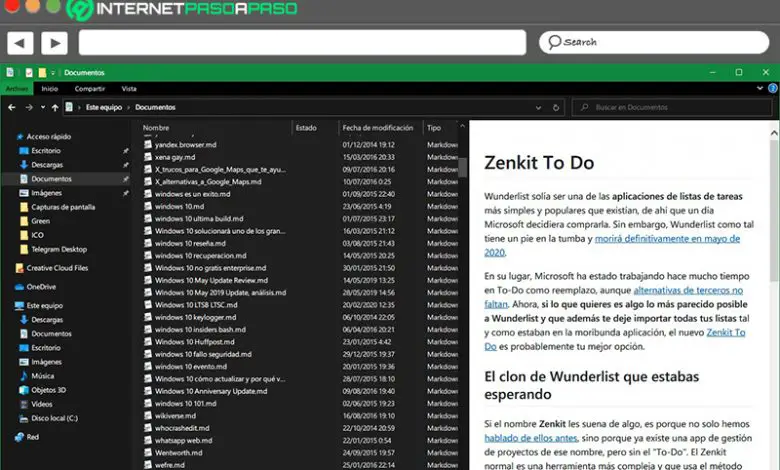Expand the address bar history dropdown
The image size is (780, 470).
click(x=538, y=107)
